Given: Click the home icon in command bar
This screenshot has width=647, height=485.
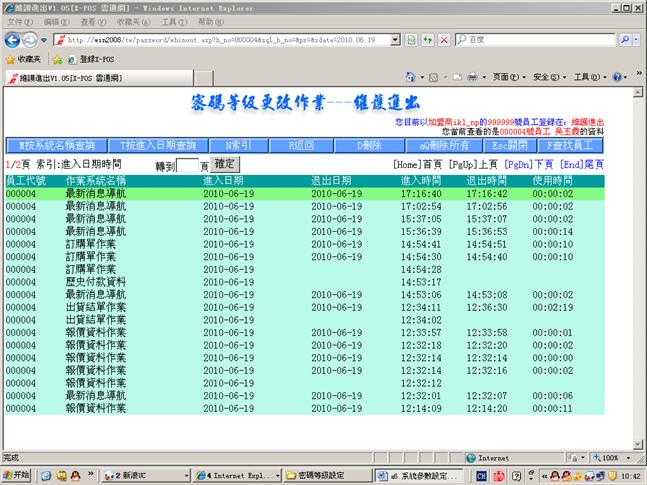Looking at the screenshot, I should point(412,77).
